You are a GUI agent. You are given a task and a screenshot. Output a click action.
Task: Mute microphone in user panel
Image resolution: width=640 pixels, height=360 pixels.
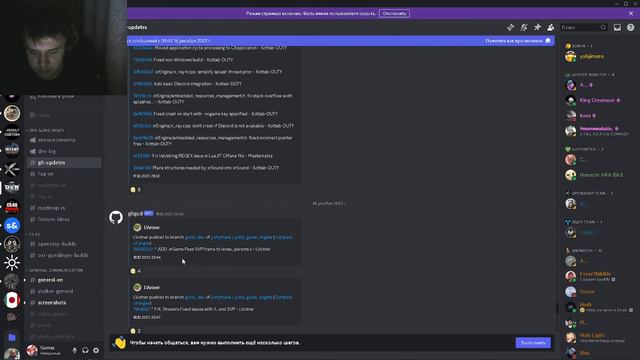tap(74, 350)
